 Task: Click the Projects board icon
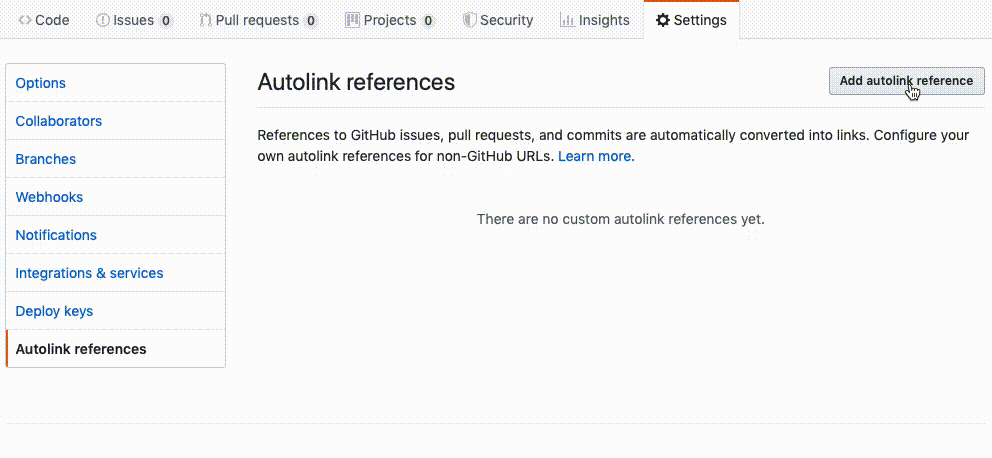(352, 20)
